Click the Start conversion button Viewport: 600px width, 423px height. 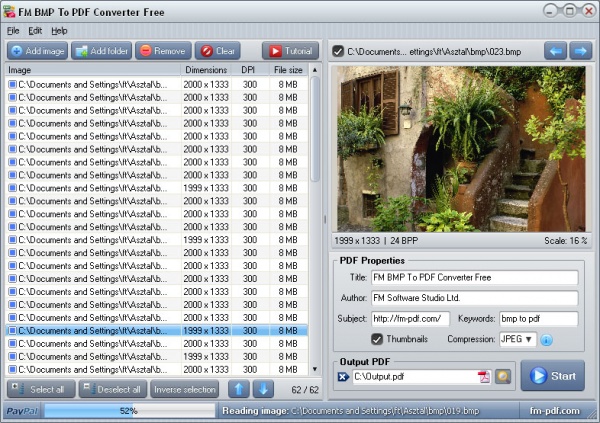(552, 376)
